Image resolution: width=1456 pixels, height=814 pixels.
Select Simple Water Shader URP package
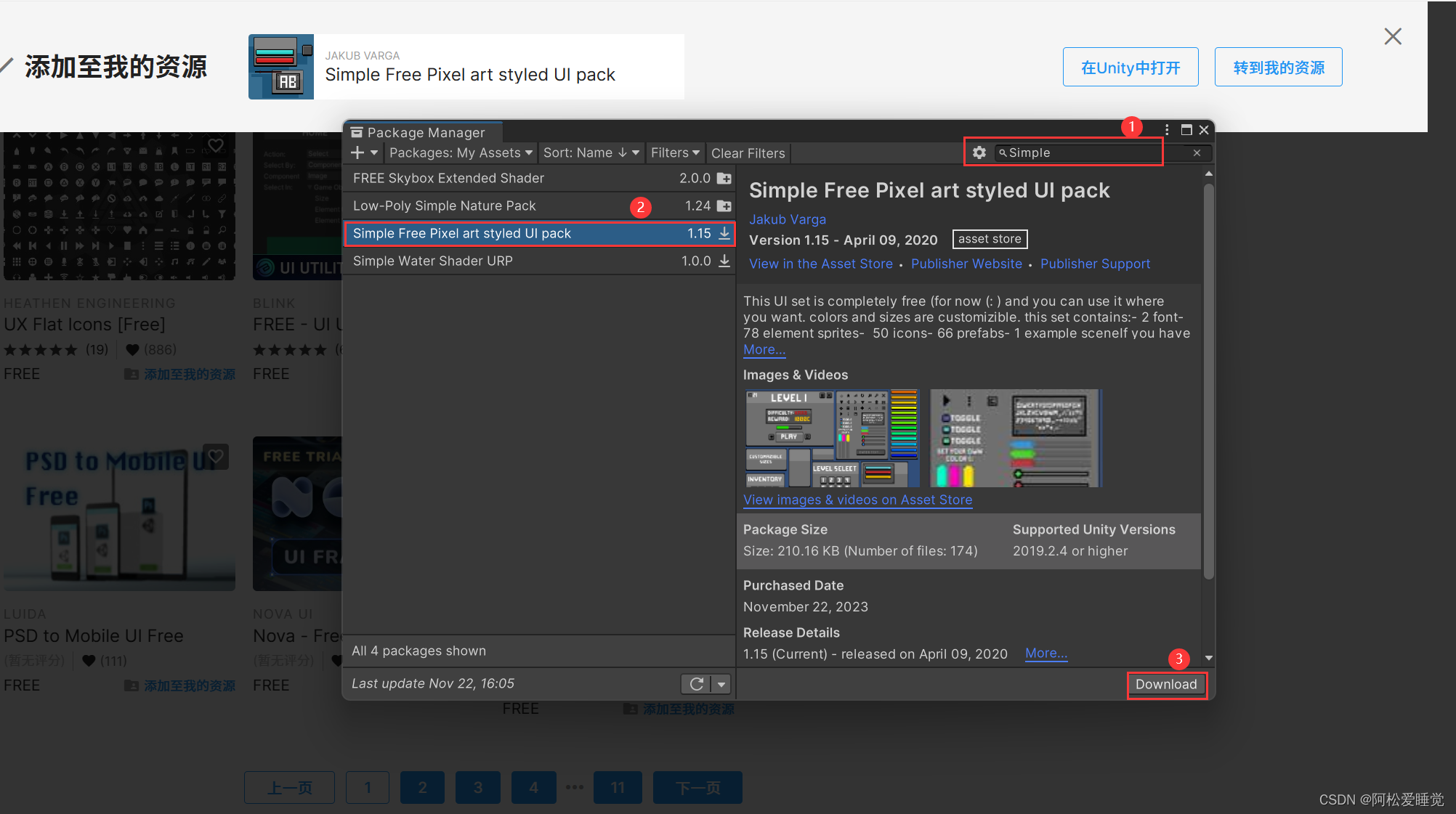539,261
